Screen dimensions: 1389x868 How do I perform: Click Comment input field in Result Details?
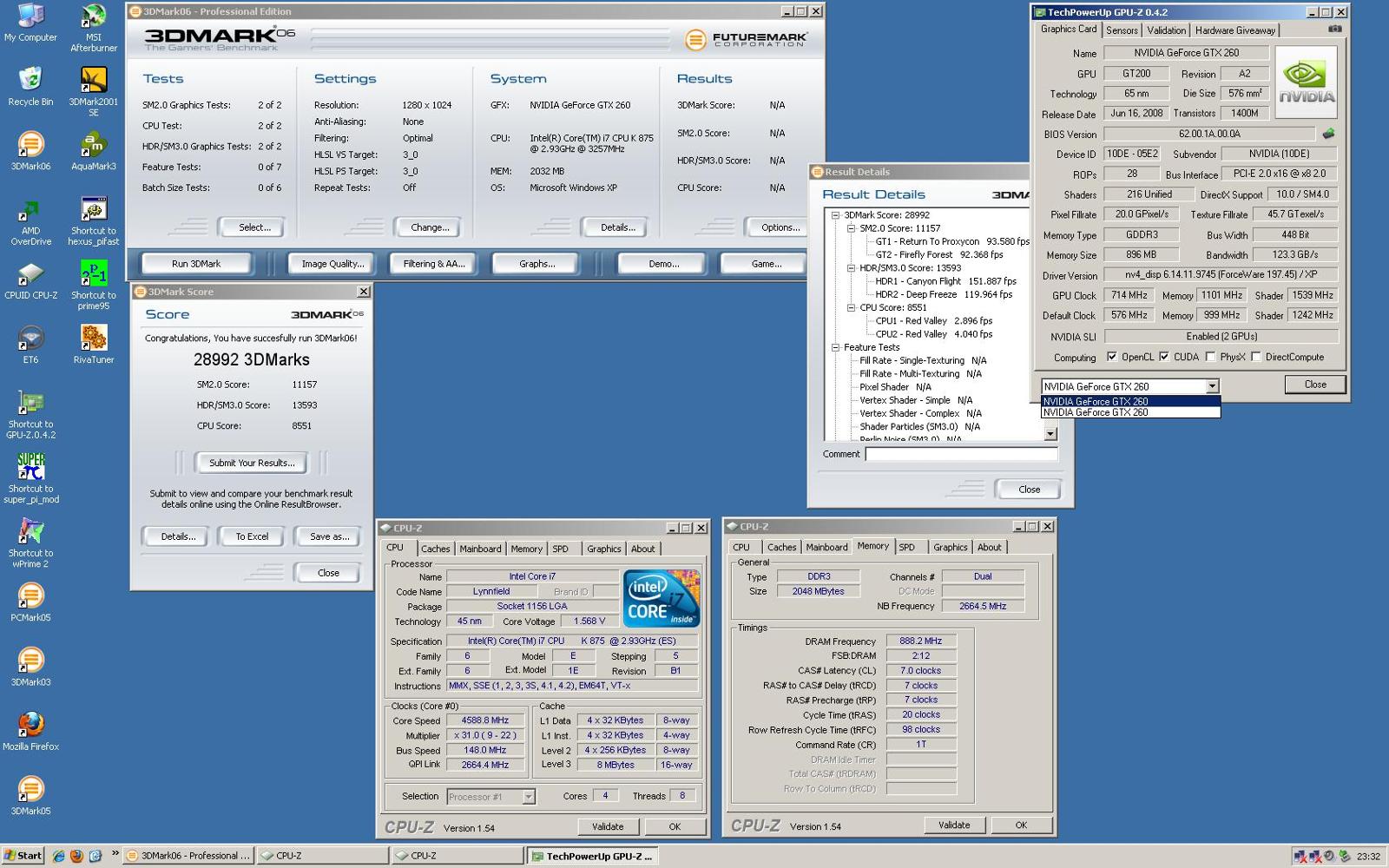pyautogui.click(x=961, y=454)
